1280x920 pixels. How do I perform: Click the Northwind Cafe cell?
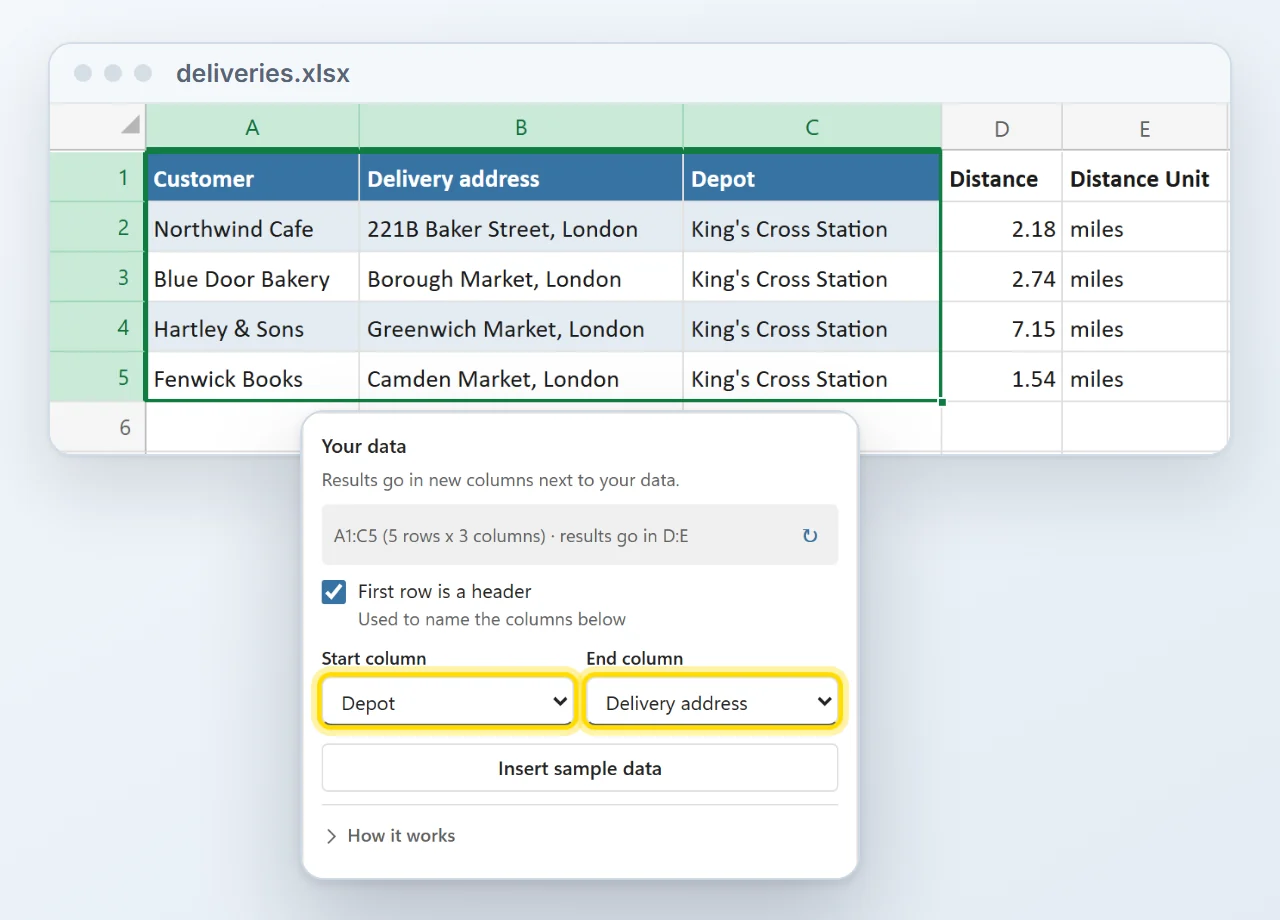tap(252, 227)
